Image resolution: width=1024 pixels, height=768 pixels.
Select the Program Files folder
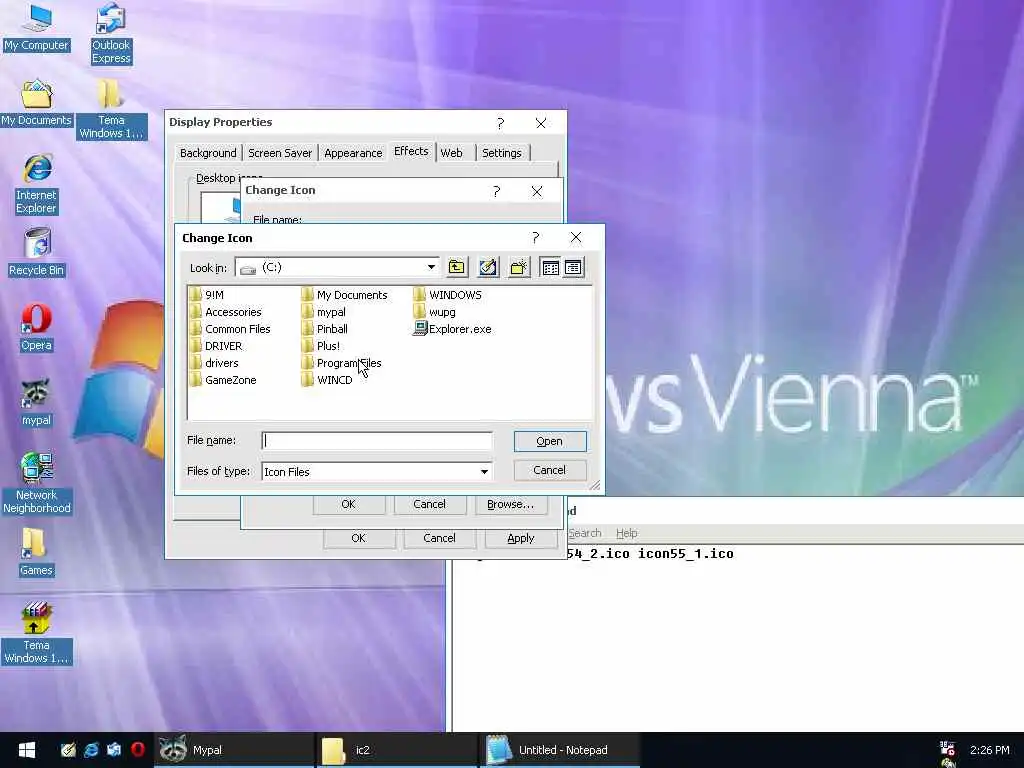pos(342,362)
